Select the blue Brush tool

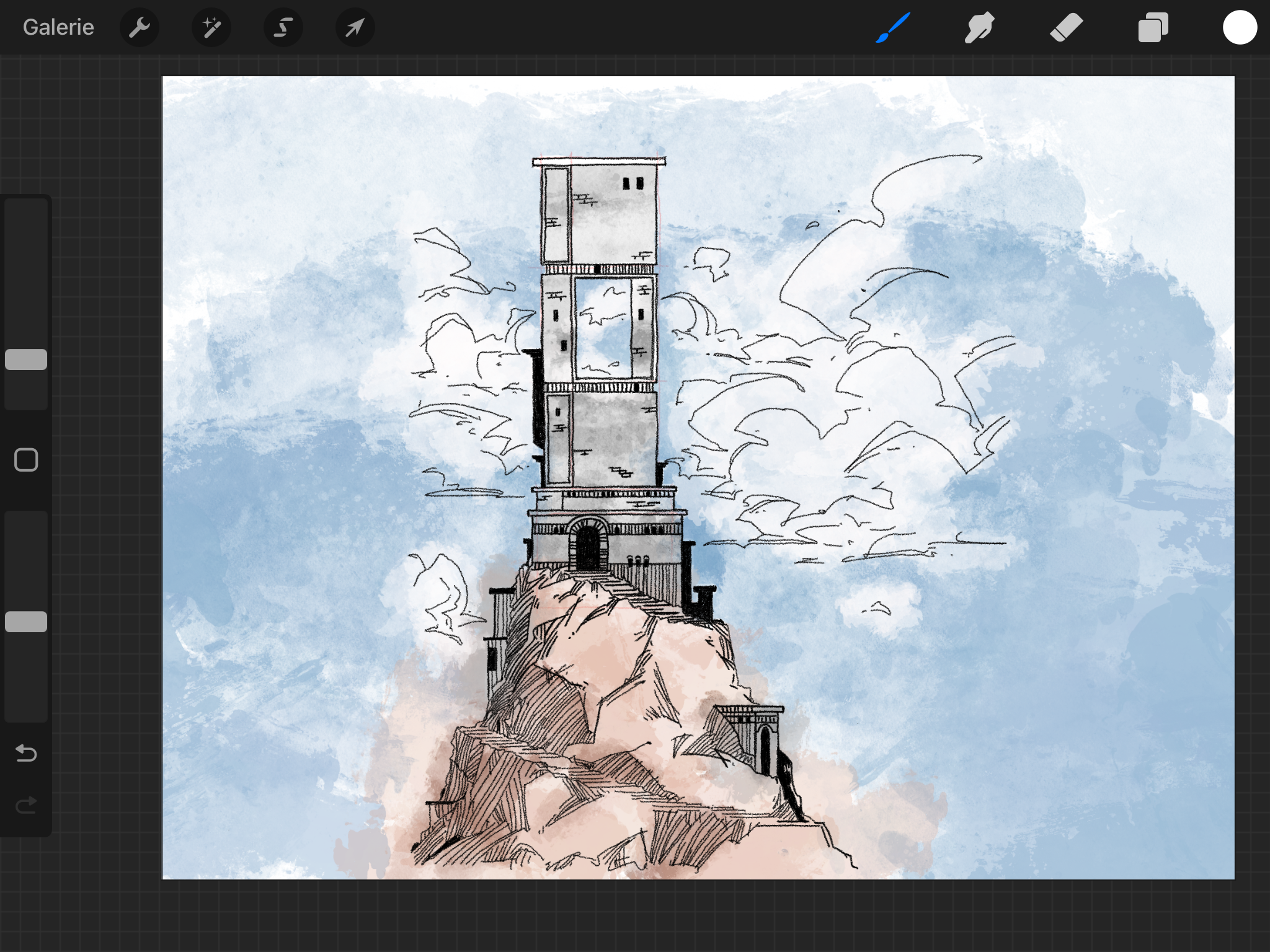[893, 27]
